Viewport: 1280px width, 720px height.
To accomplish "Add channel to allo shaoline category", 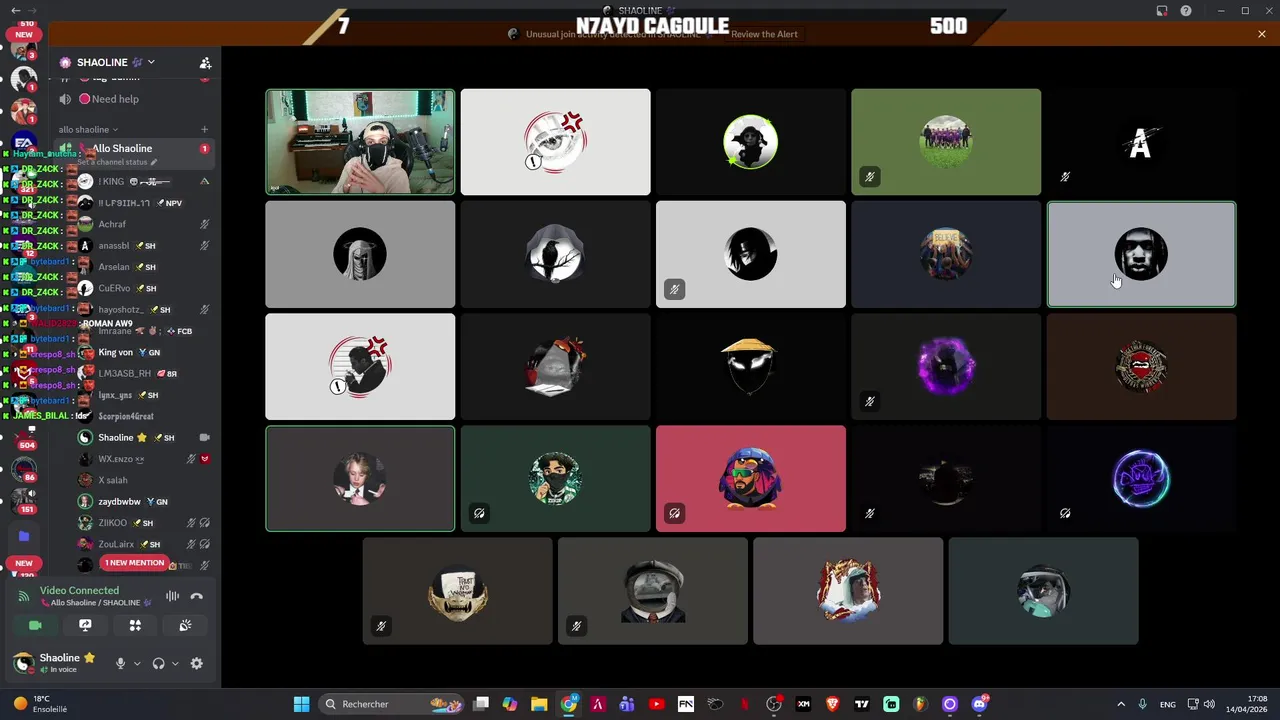I will tap(204, 129).
